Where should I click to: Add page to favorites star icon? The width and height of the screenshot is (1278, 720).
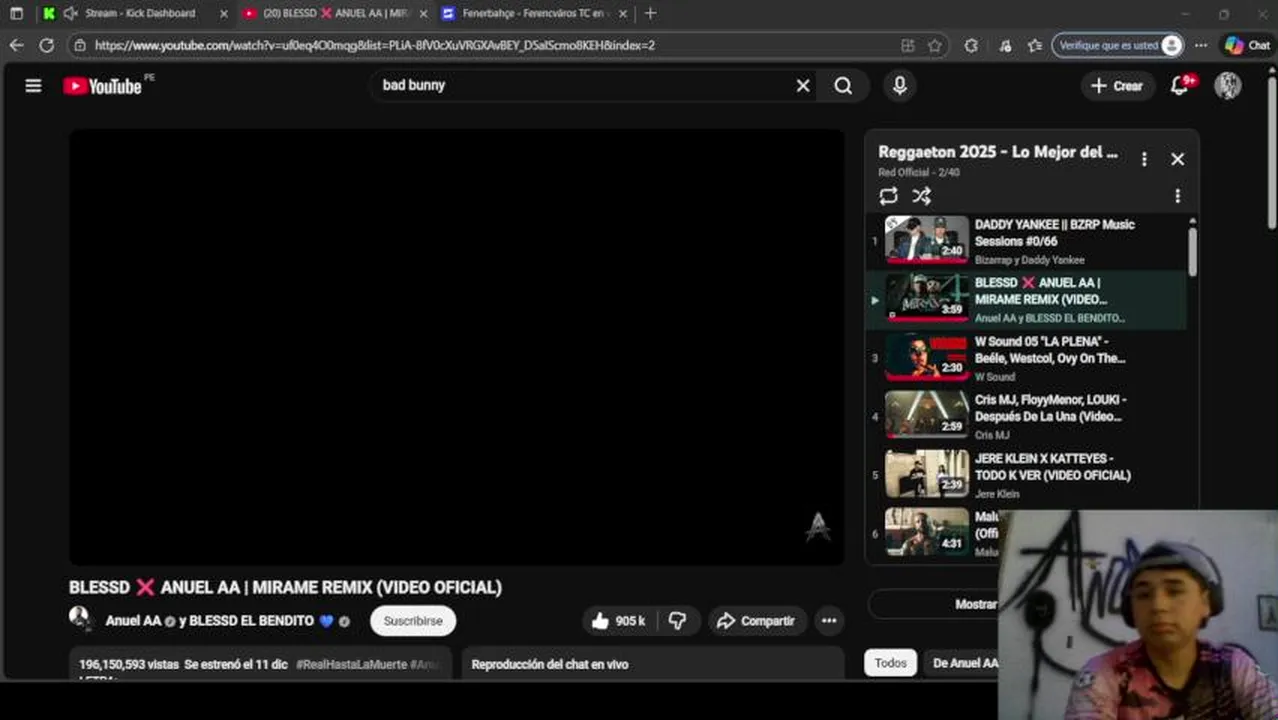935,45
